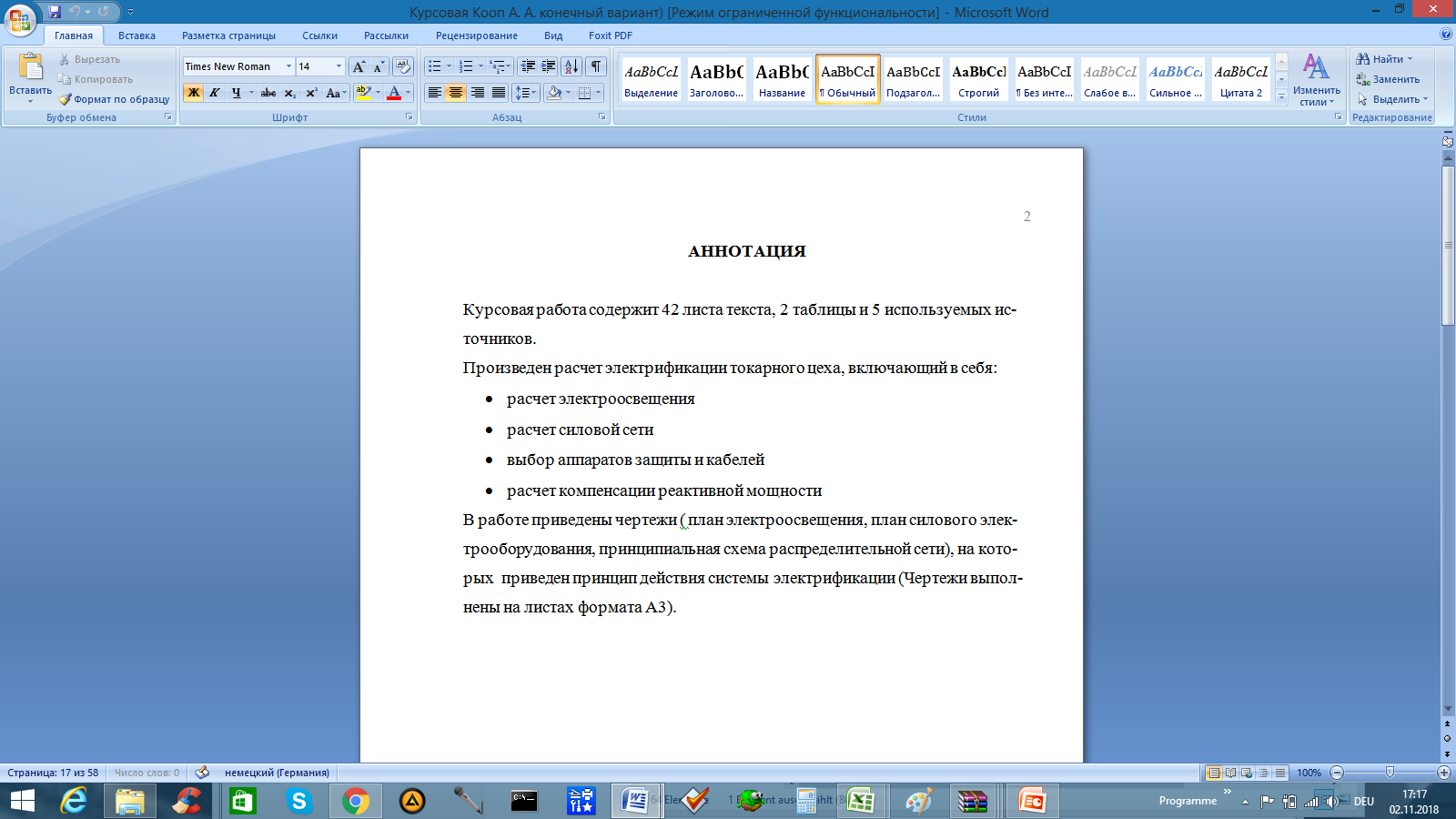Toggle bold (Ж) formatting
The width and height of the screenshot is (1456, 819).
[x=193, y=93]
